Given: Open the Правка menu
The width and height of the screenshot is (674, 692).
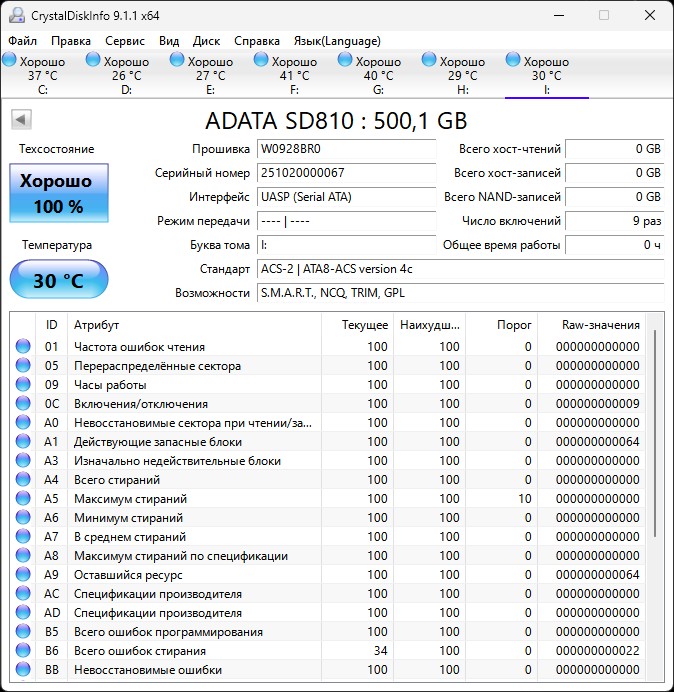Looking at the screenshot, I should (71, 41).
